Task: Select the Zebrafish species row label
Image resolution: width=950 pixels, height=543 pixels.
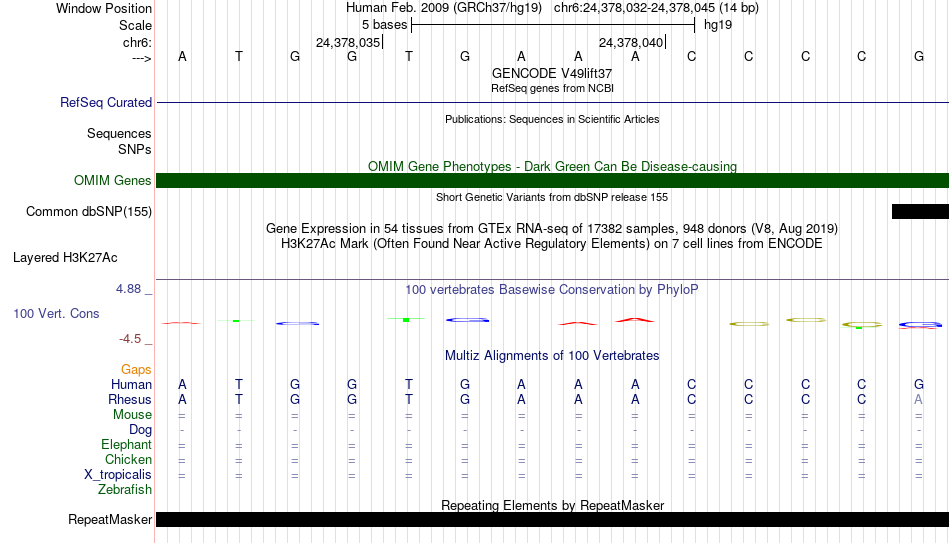Action: pos(125,489)
